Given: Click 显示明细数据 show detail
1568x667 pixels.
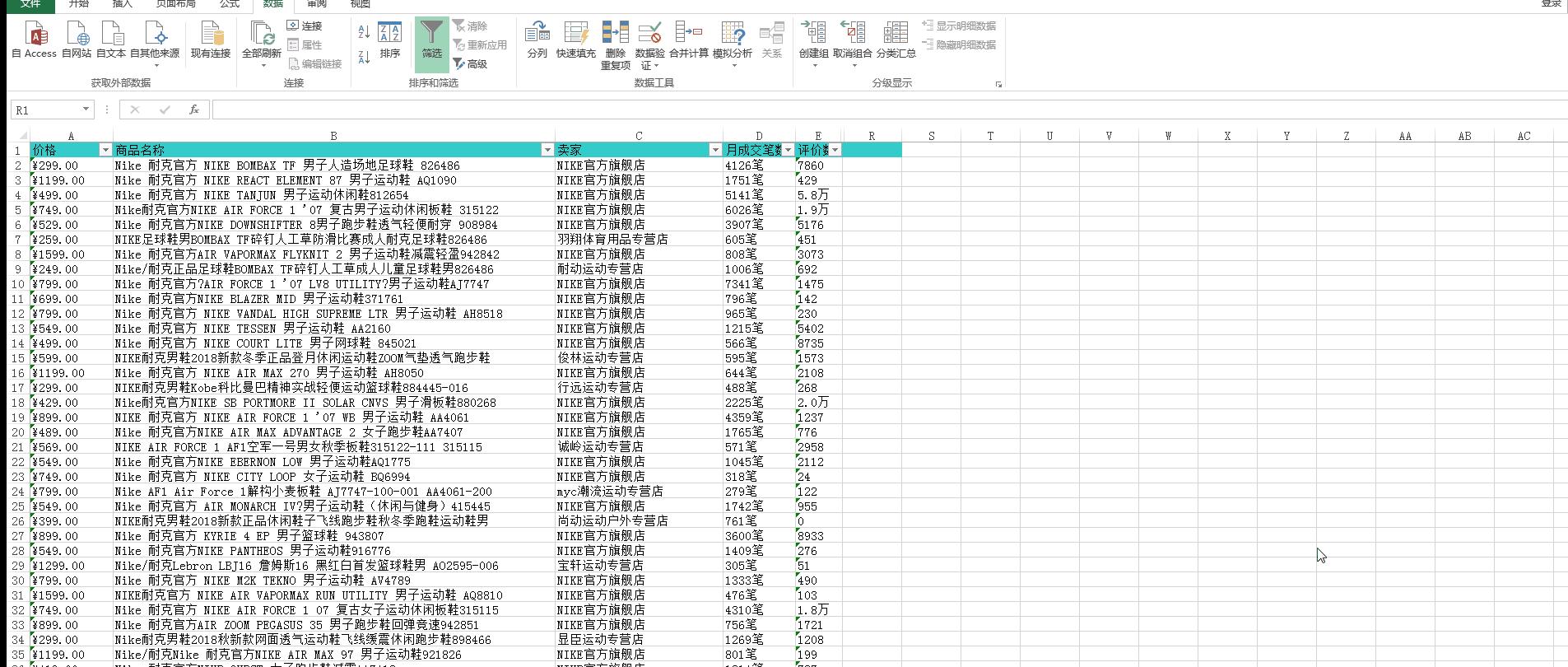Looking at the screenshot, I should coord(959,26).
